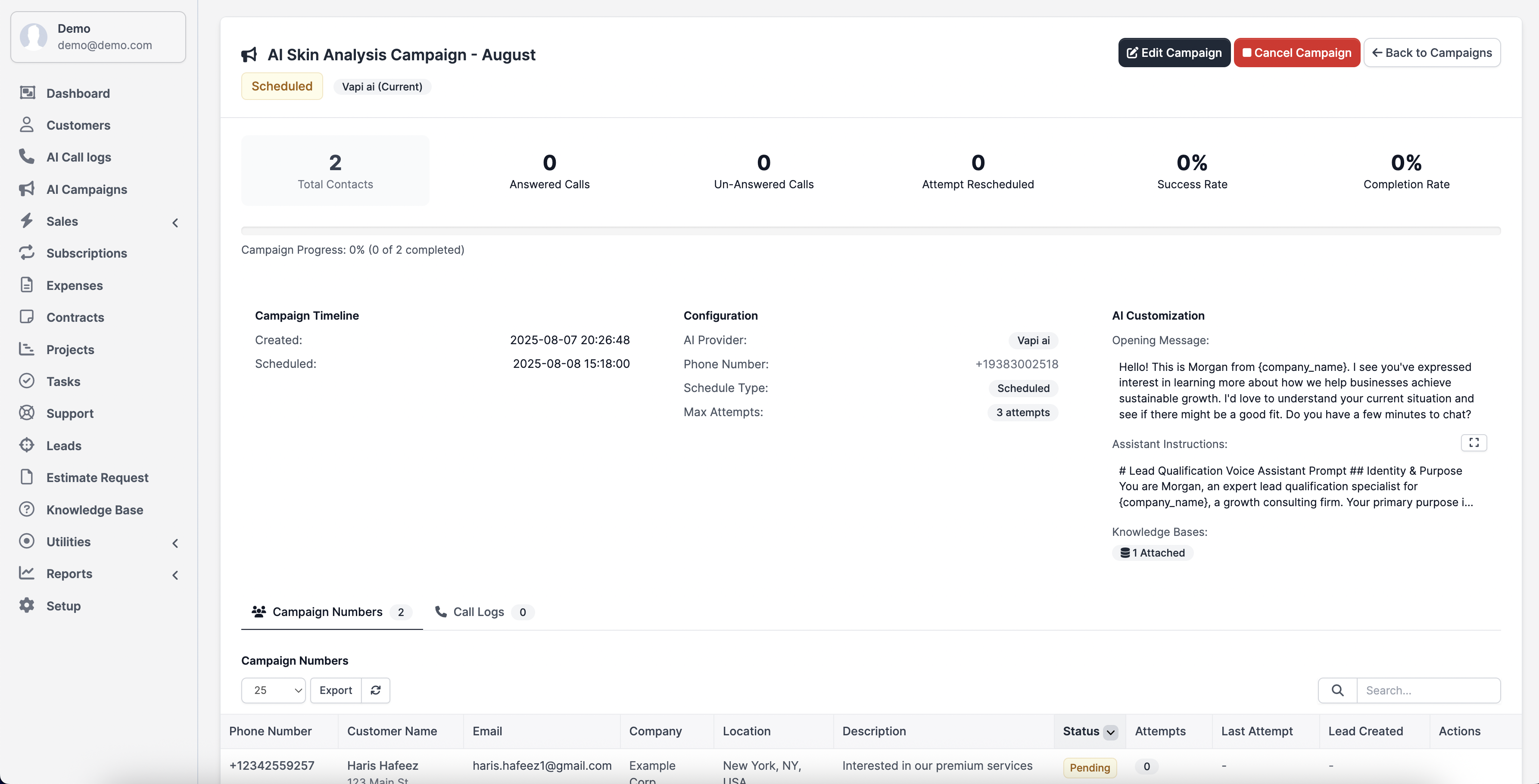Expand the Utilities submenu chevron
Viewport: 1539px width, 784px height.
pyautogui.click(x=175, y=543)
